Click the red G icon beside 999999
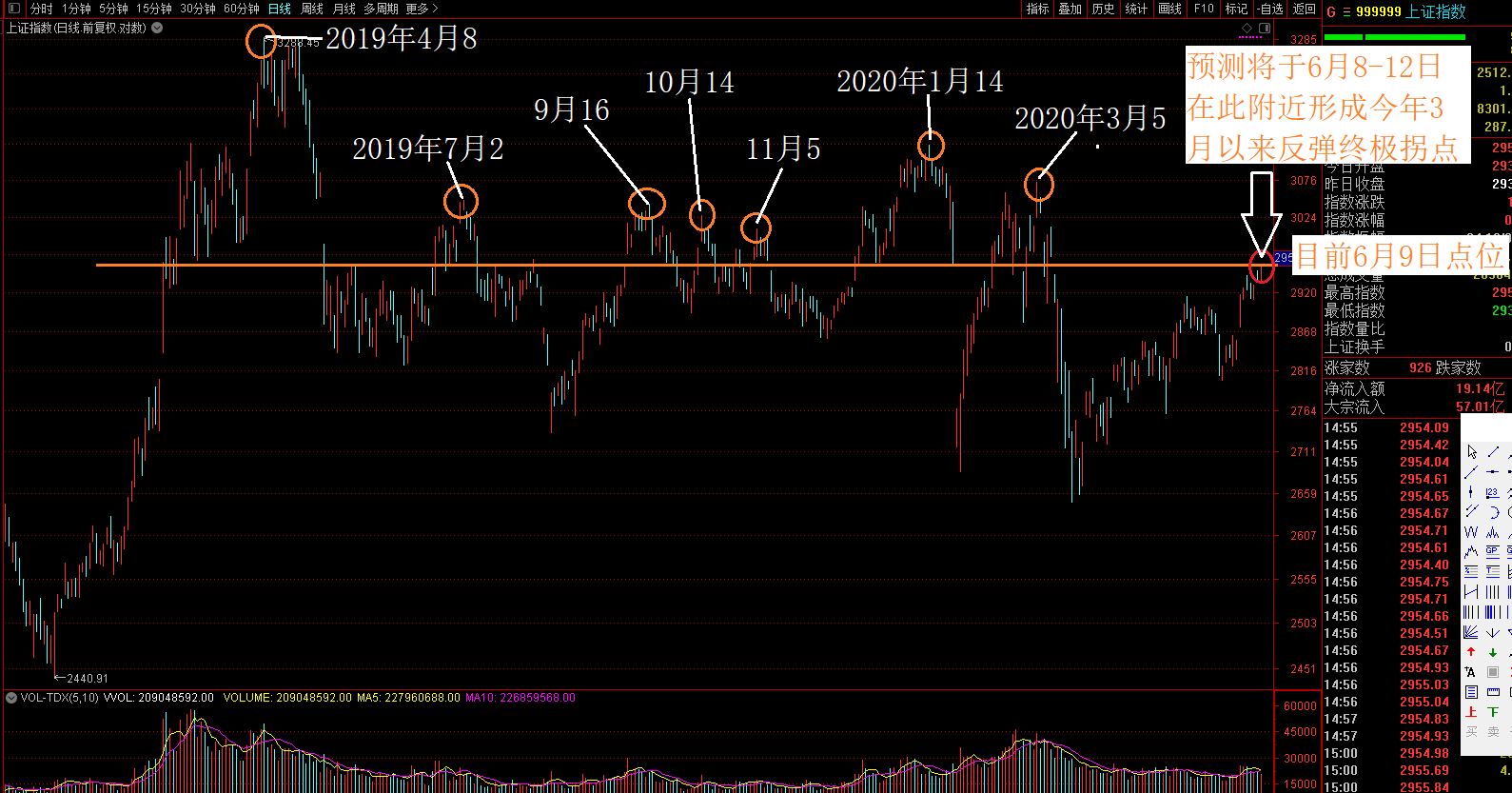The image size is (1512, 793). (1331, 12)
